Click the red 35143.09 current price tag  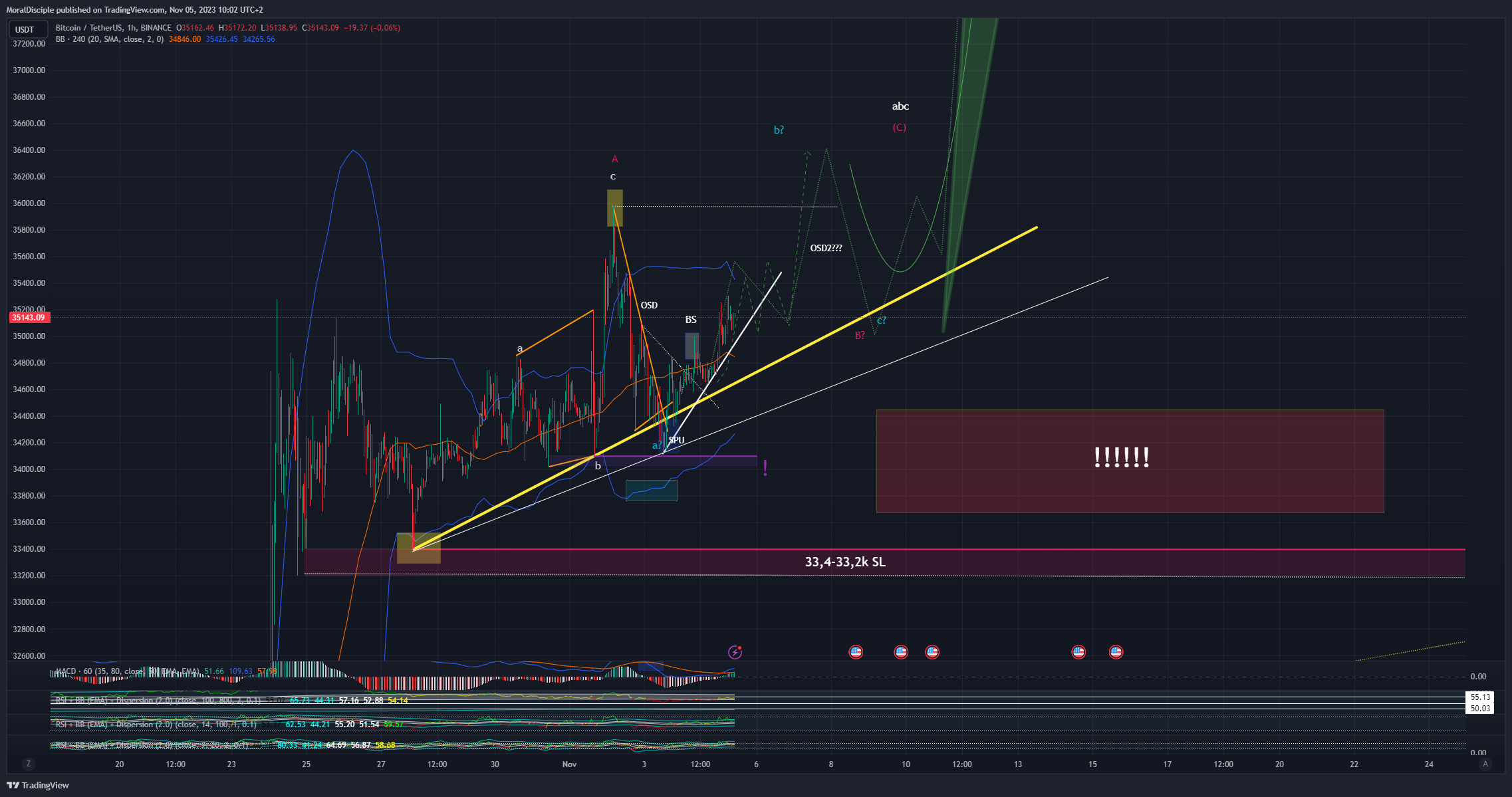(29, 318)
